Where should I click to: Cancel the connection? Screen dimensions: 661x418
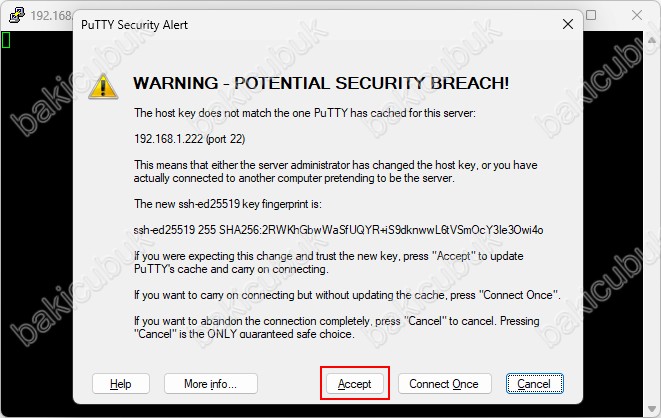[x=535, y=384]
